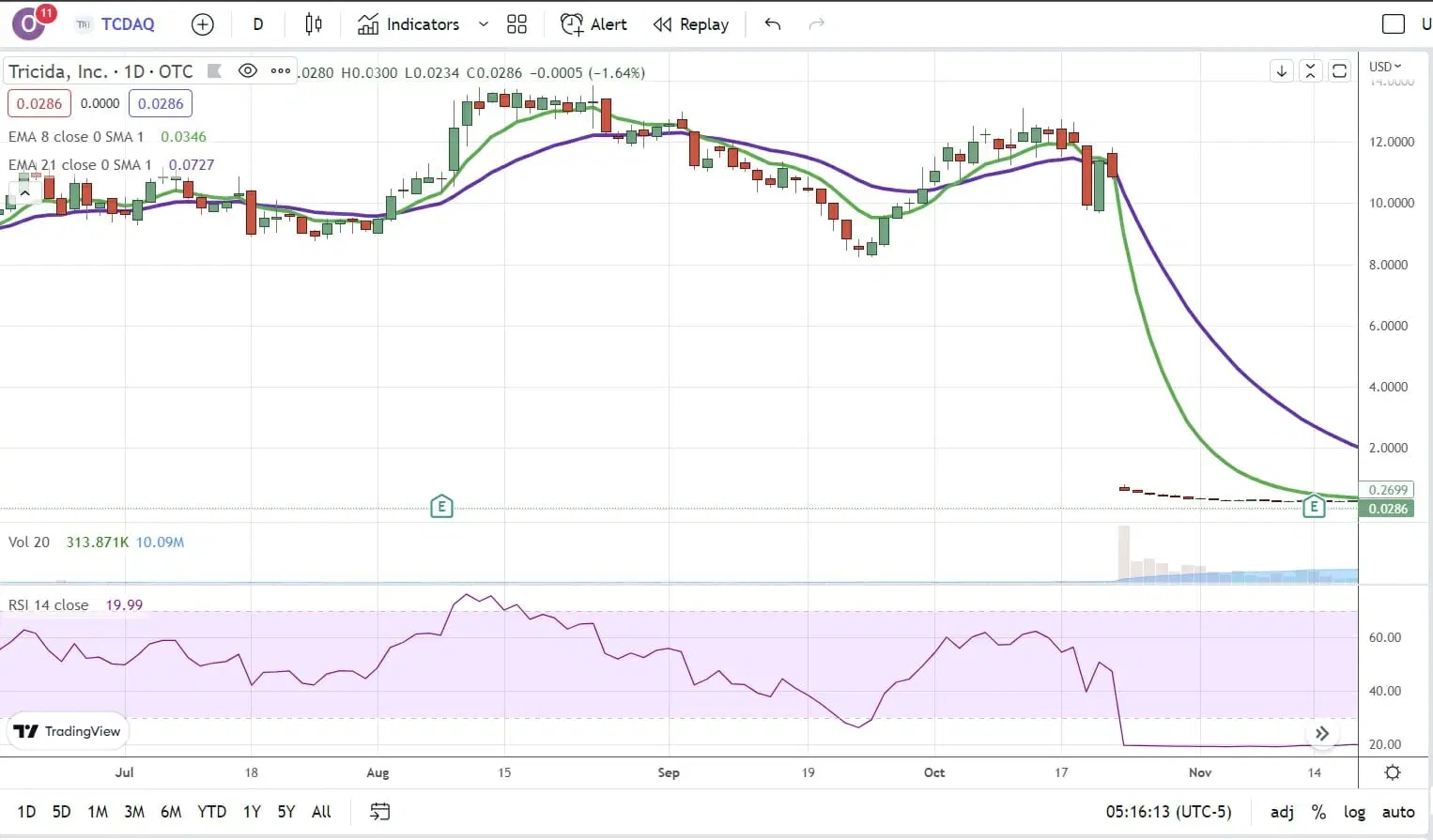The image size is (1433, 840).
Task: Select the All time range
Action: [321, 812]
